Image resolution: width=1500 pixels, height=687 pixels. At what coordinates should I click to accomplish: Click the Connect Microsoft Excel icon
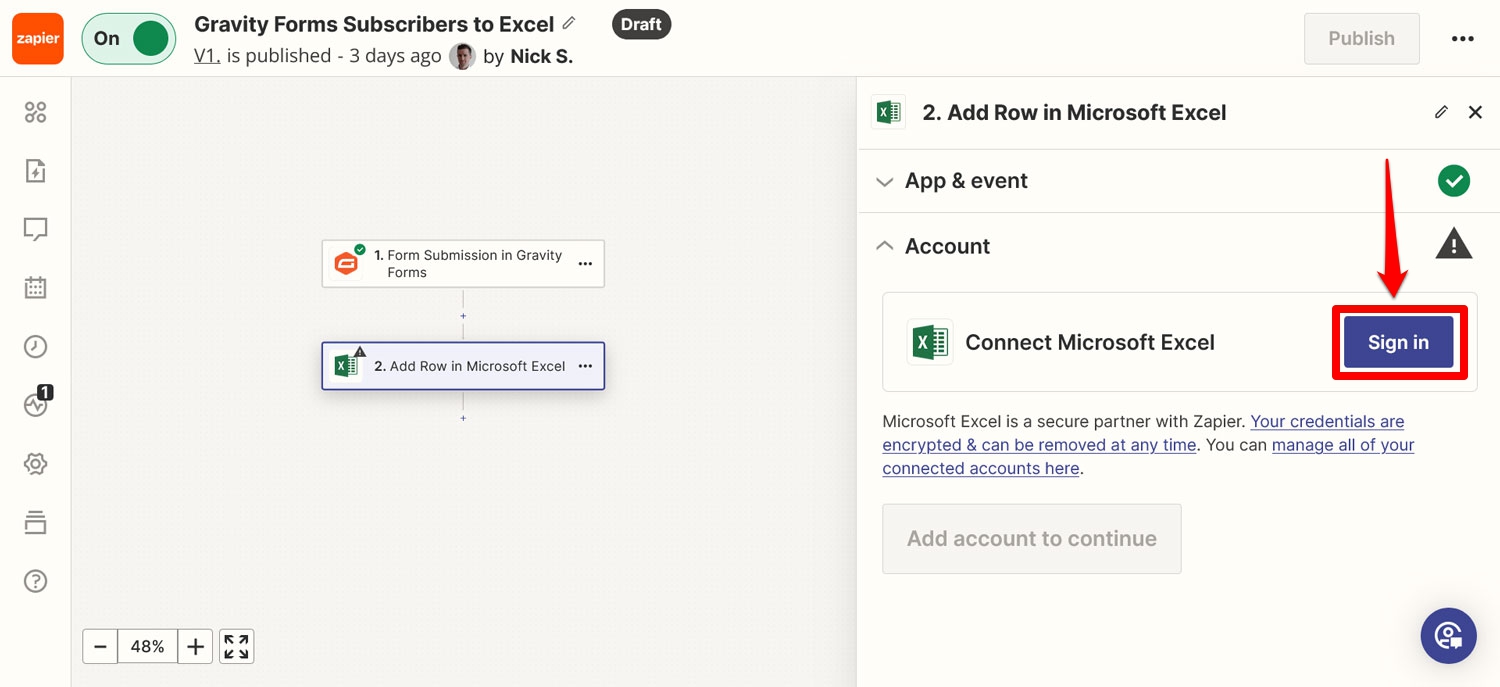[x=930, y=342]
